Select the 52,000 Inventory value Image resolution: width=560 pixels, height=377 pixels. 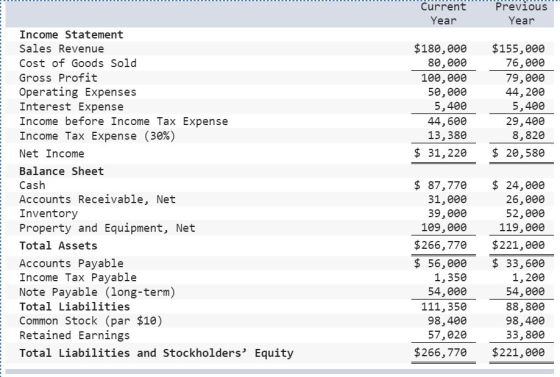[525, 213]
